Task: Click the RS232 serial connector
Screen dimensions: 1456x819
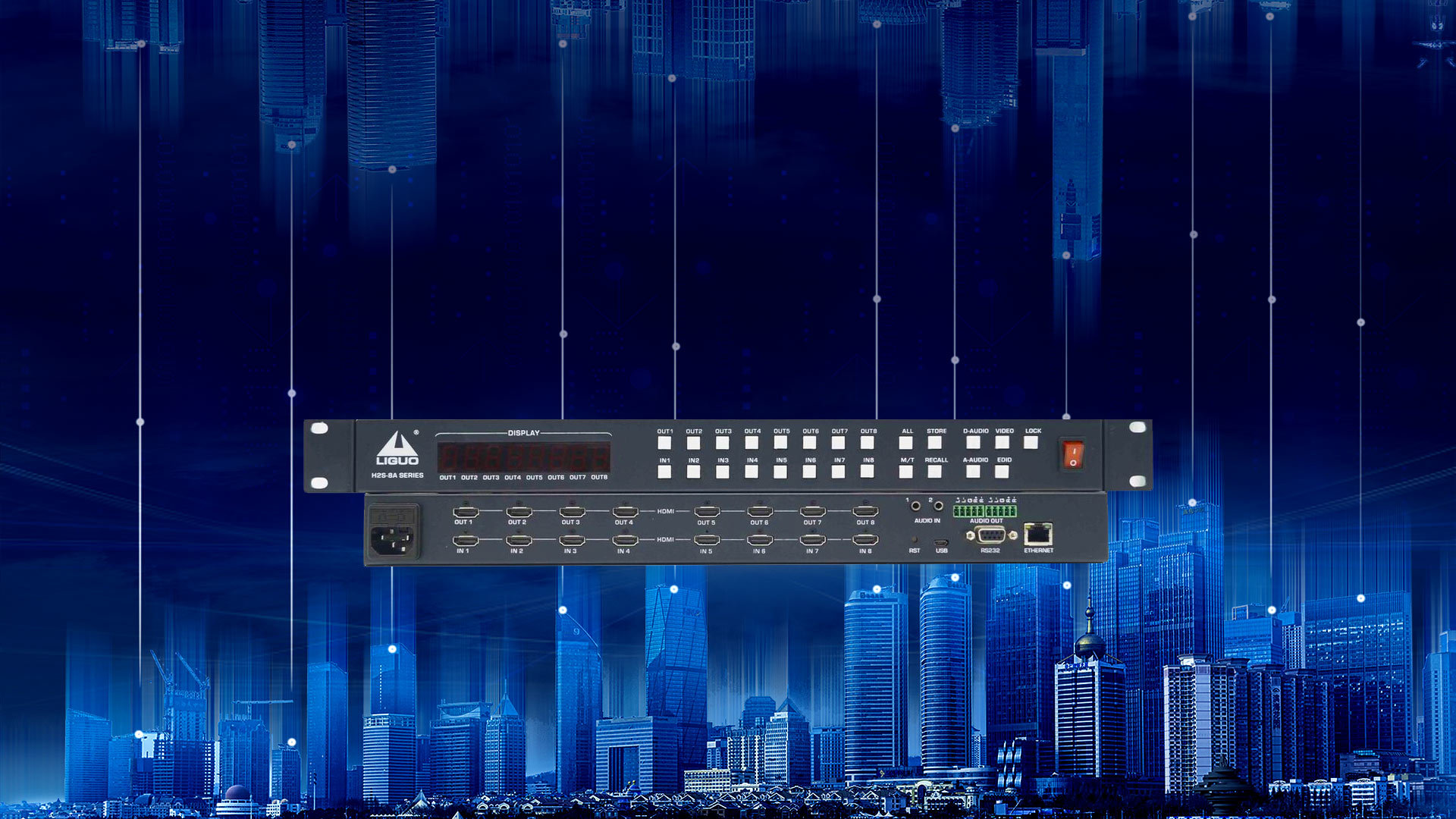Action: point(991,535)
